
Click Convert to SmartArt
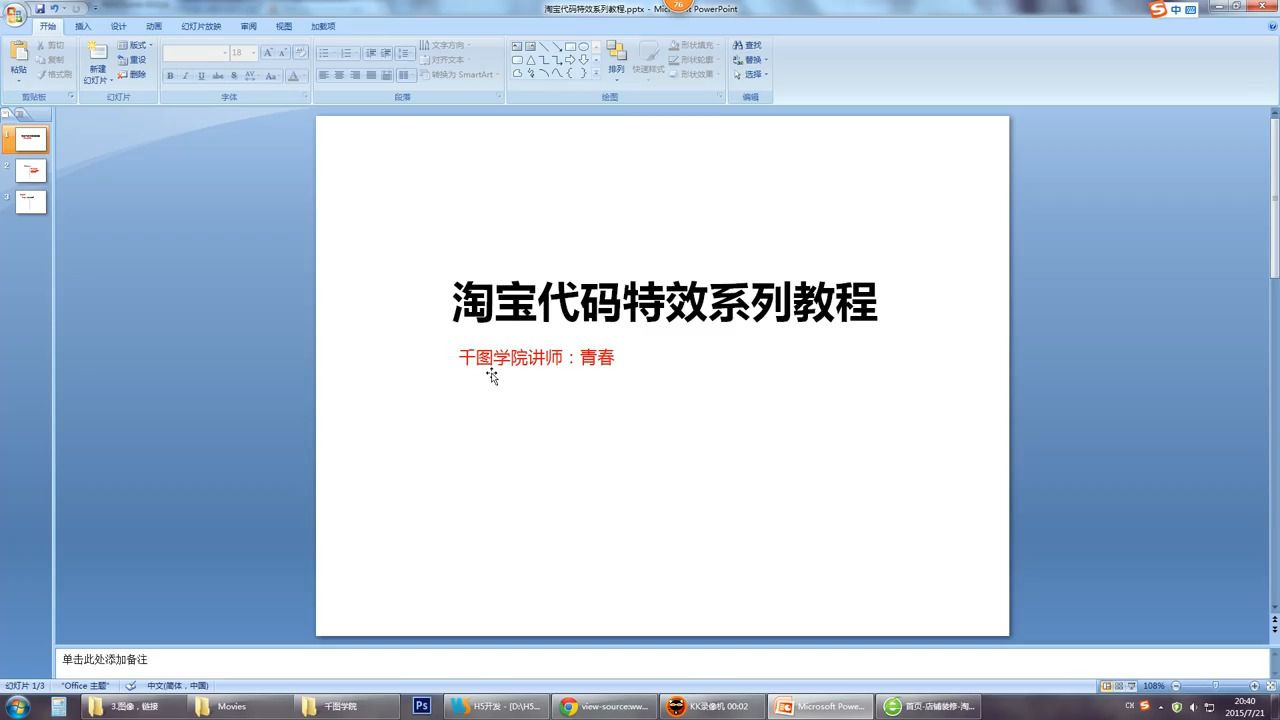(459, 74)
